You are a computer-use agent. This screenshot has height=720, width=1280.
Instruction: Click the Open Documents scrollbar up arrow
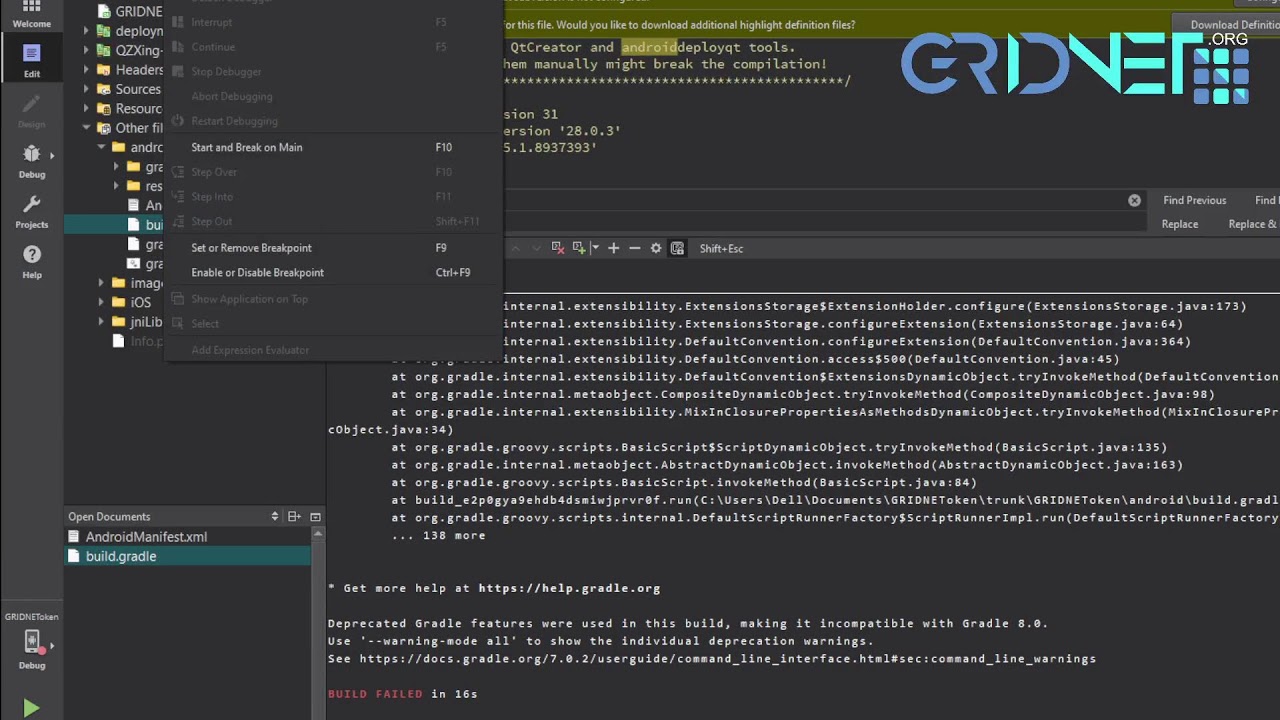[319, 534]
